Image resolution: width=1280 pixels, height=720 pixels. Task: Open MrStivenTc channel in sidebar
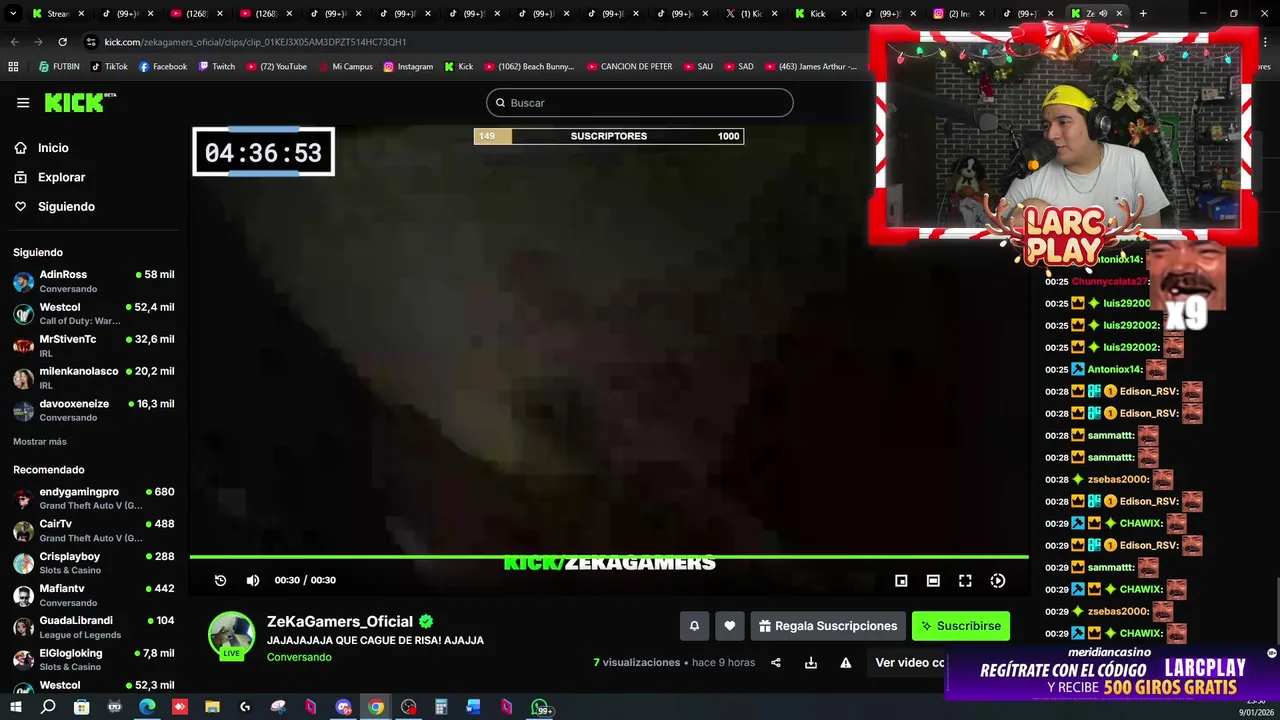point(93,346)
